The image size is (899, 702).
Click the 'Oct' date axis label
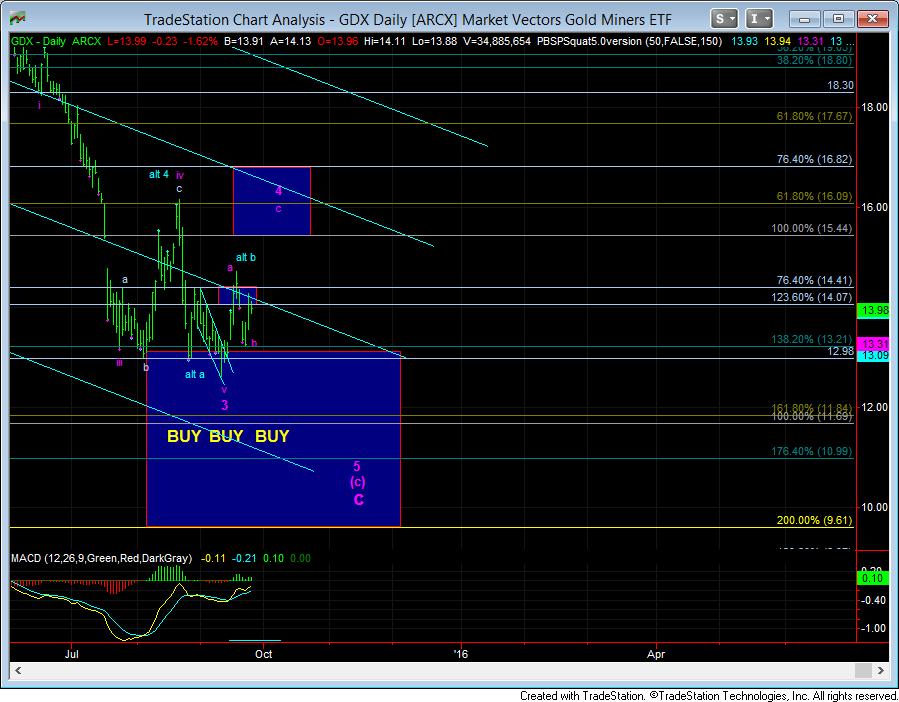264,654
